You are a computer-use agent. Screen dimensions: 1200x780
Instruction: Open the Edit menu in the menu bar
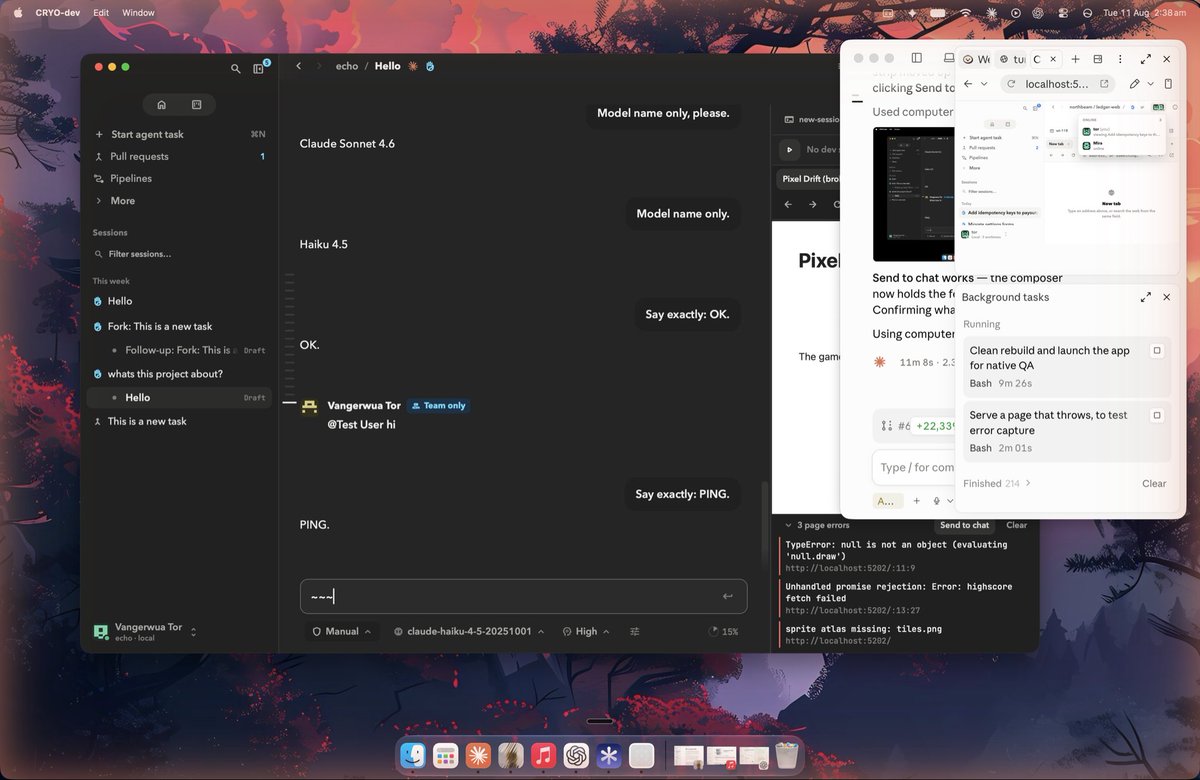pyautogui.click(x=101, y=13)
